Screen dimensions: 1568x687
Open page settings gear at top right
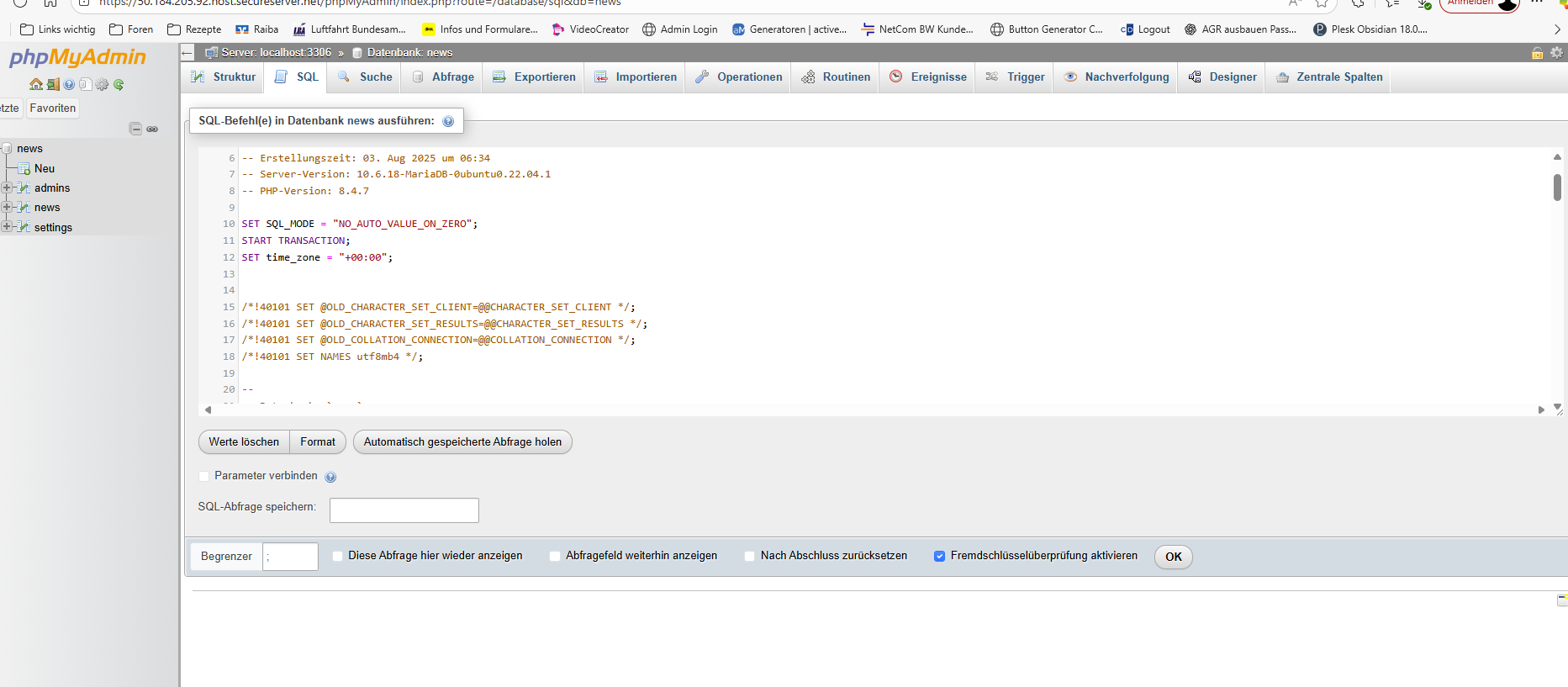[1556, 53]
